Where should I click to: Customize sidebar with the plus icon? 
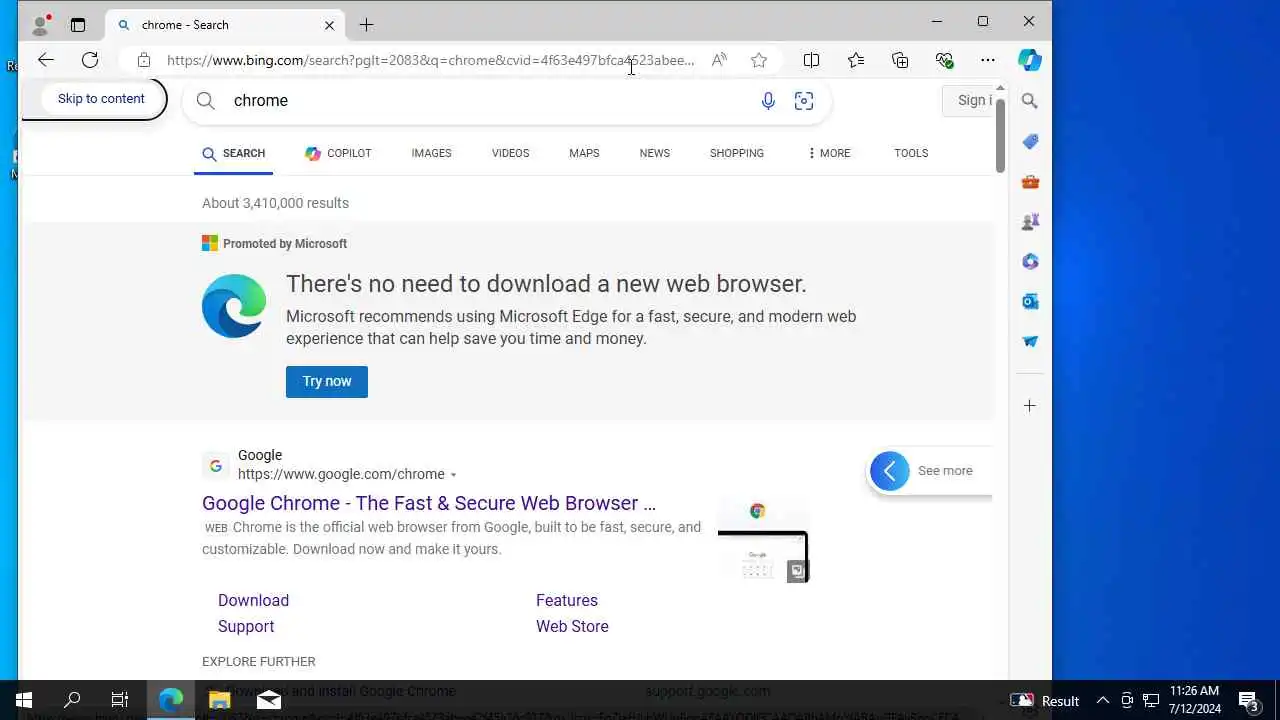(1030, 406)
